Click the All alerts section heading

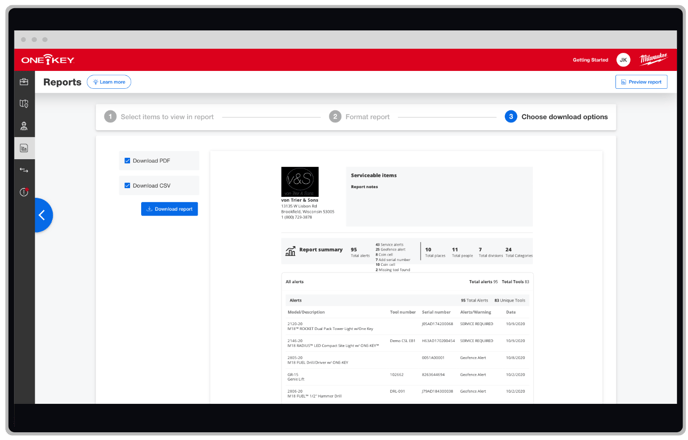click(294, 282)
